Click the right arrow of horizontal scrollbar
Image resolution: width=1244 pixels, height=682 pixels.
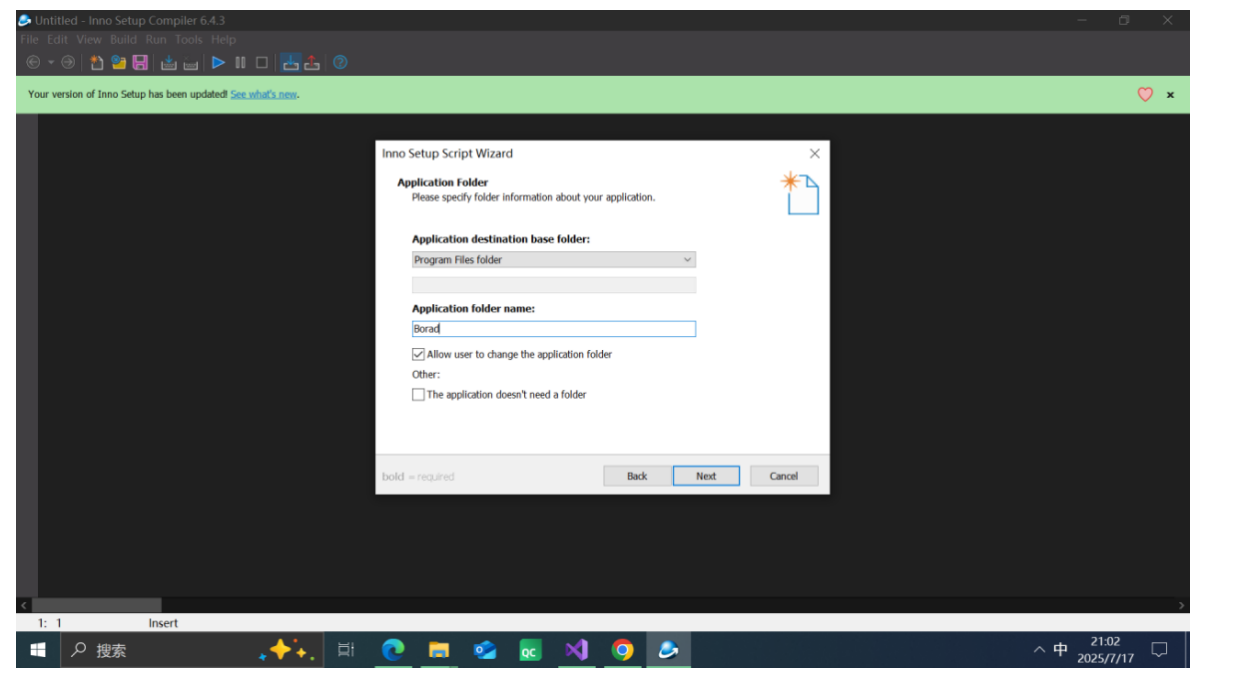tap(1182, 605)
